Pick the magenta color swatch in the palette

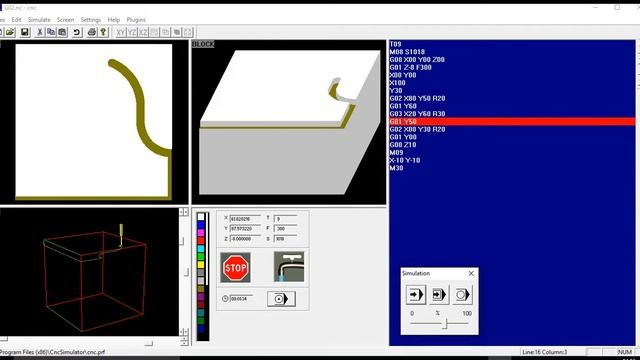point(201,232)
